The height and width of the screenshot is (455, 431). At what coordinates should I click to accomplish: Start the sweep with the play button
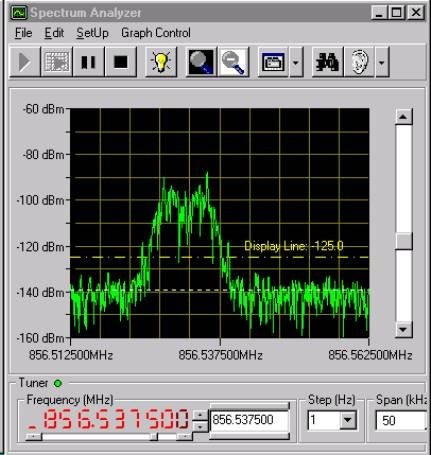tap(25, 62)
